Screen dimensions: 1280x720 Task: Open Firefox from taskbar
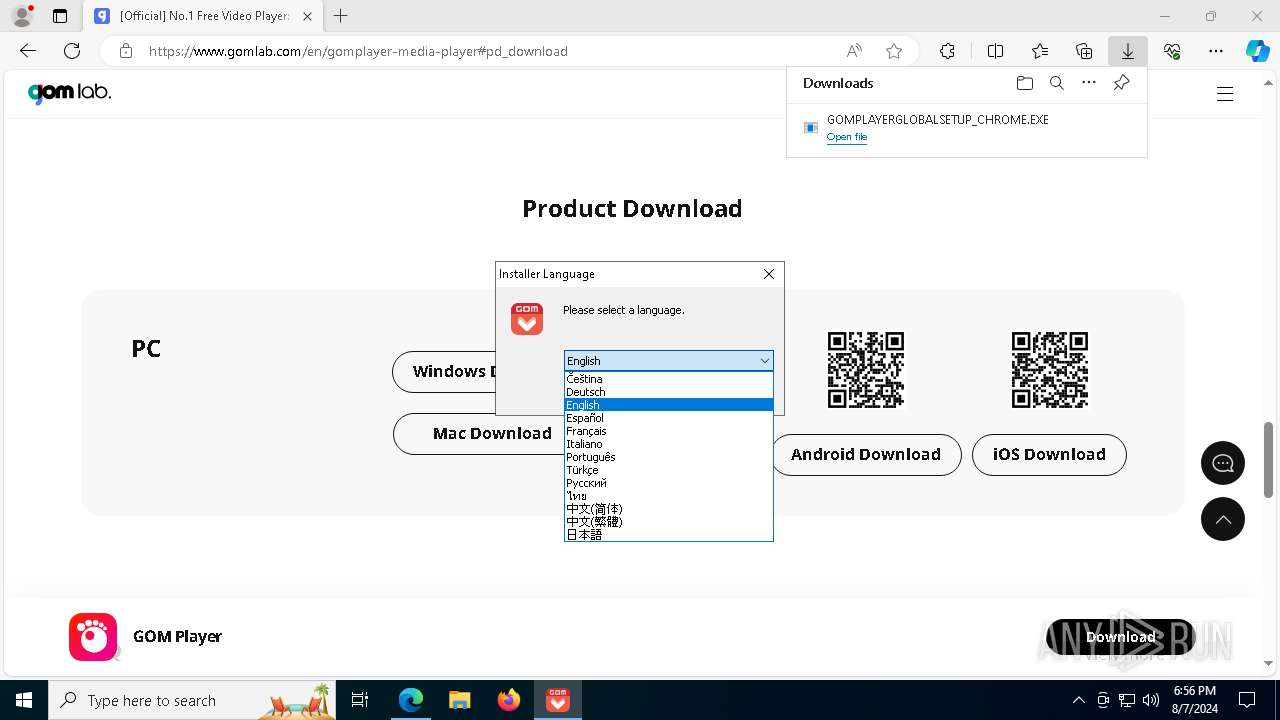[508, 700]
